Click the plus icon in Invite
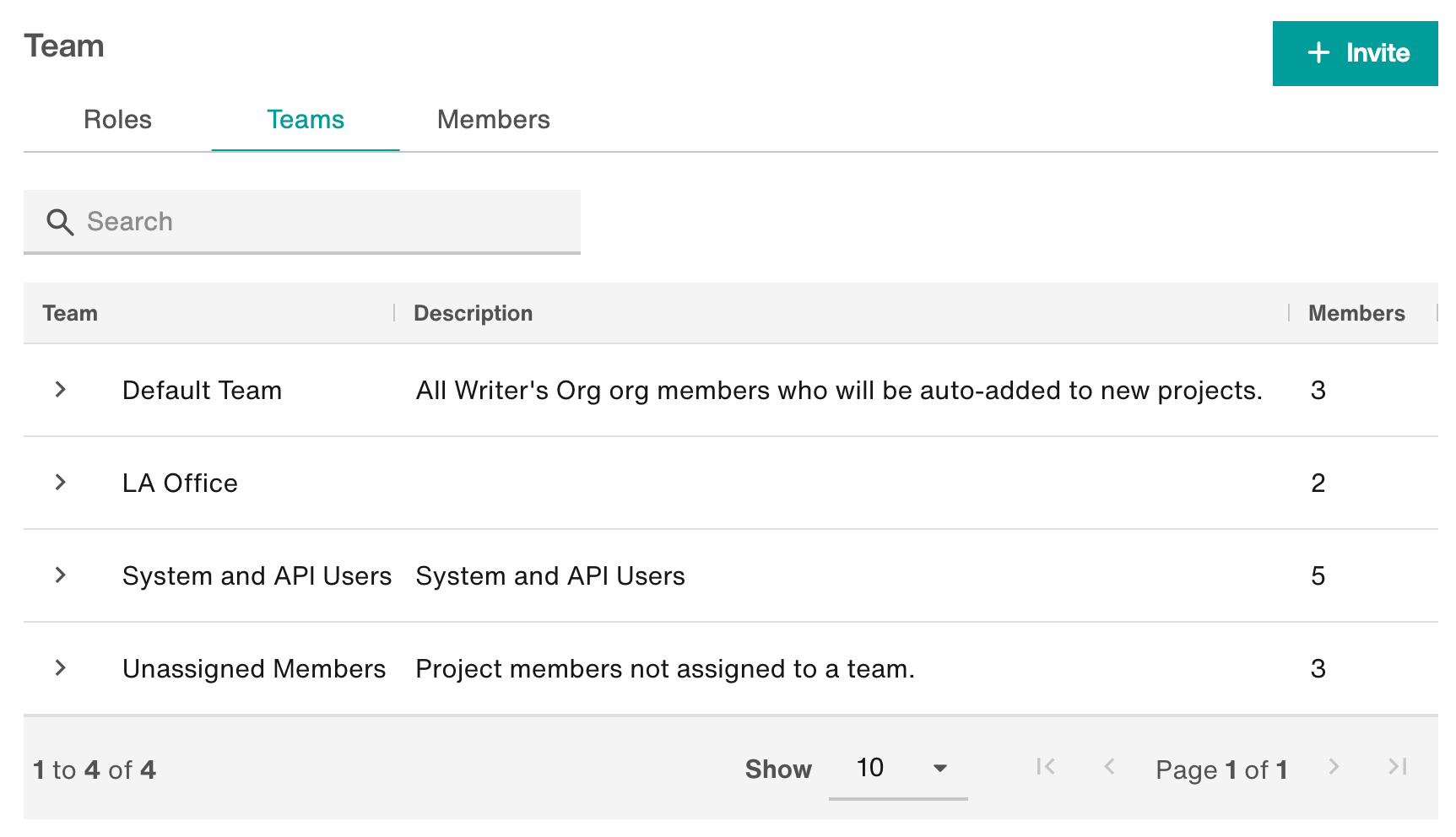Screen dimensions: 1456x837 click(1318, 53)
